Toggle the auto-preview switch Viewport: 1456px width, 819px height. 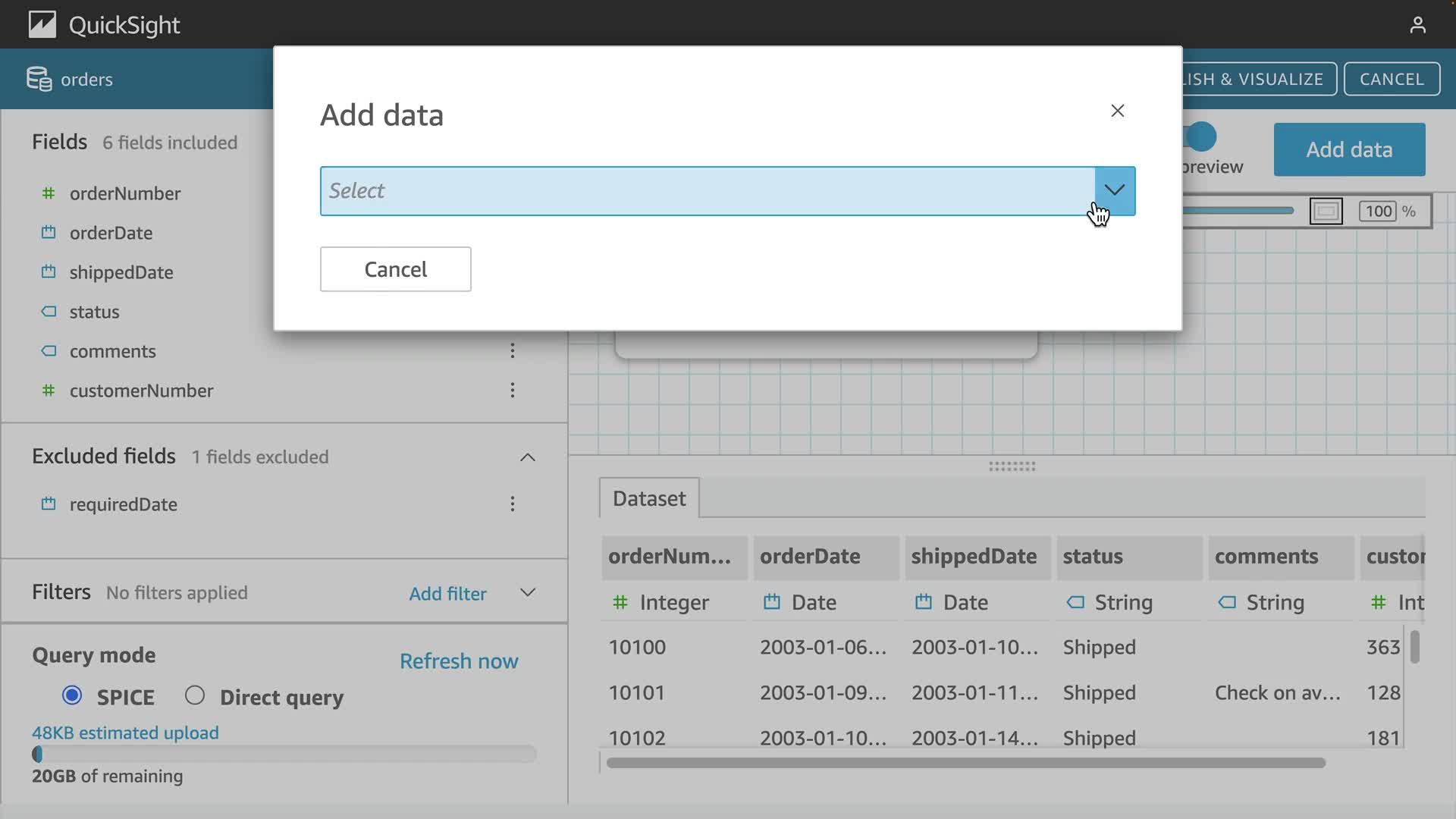click(1201, 137)
